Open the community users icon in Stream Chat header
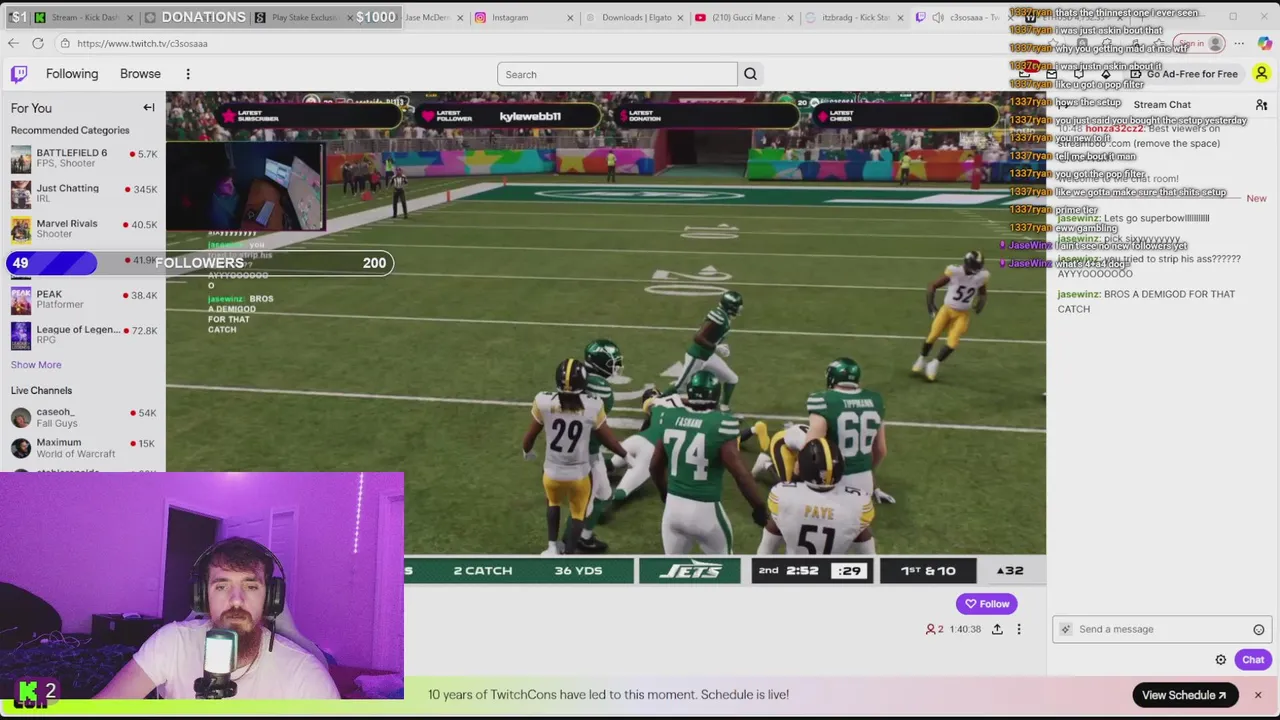The width and height of the screenshot is (1280, 720). coord(1262,105)
